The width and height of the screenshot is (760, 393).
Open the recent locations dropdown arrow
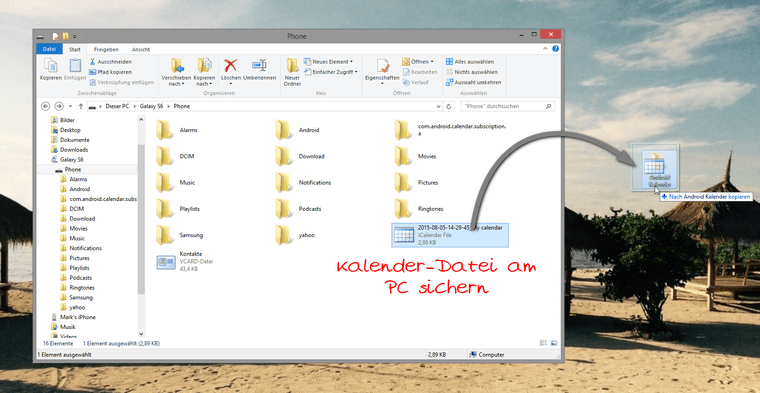pyautogui.click(x=70, y=106)
